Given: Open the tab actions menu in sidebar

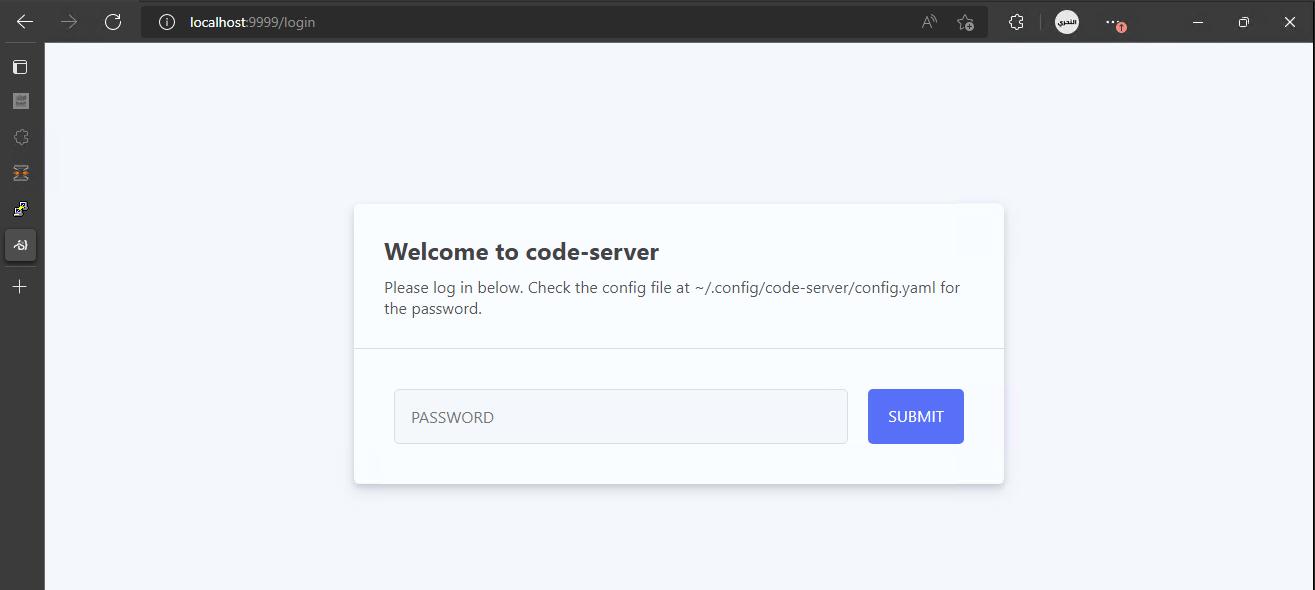Looking at the screenshot, I should coord(20,67).
